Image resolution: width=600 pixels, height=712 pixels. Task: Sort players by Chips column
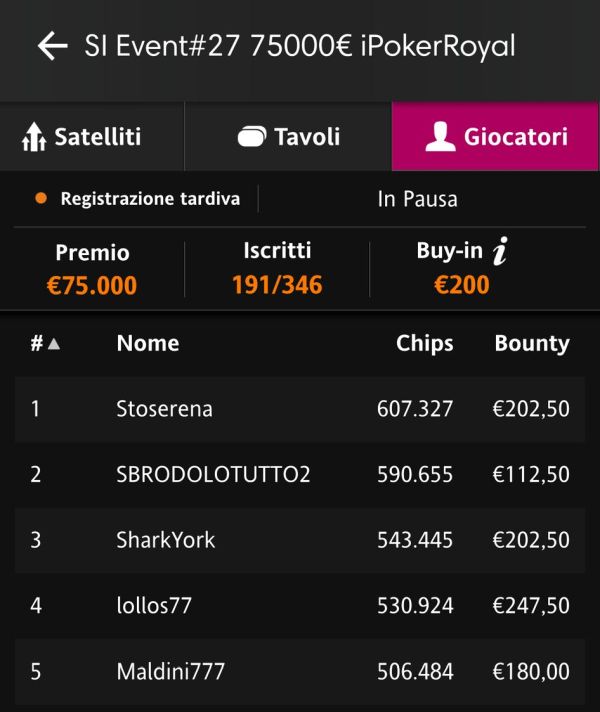pyautogui.click(x=425, y=344)
